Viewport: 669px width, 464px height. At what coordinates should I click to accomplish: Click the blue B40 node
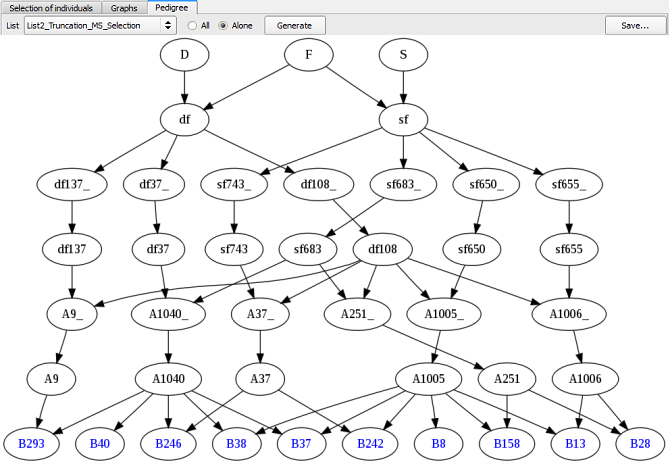(x=100, y=442)
